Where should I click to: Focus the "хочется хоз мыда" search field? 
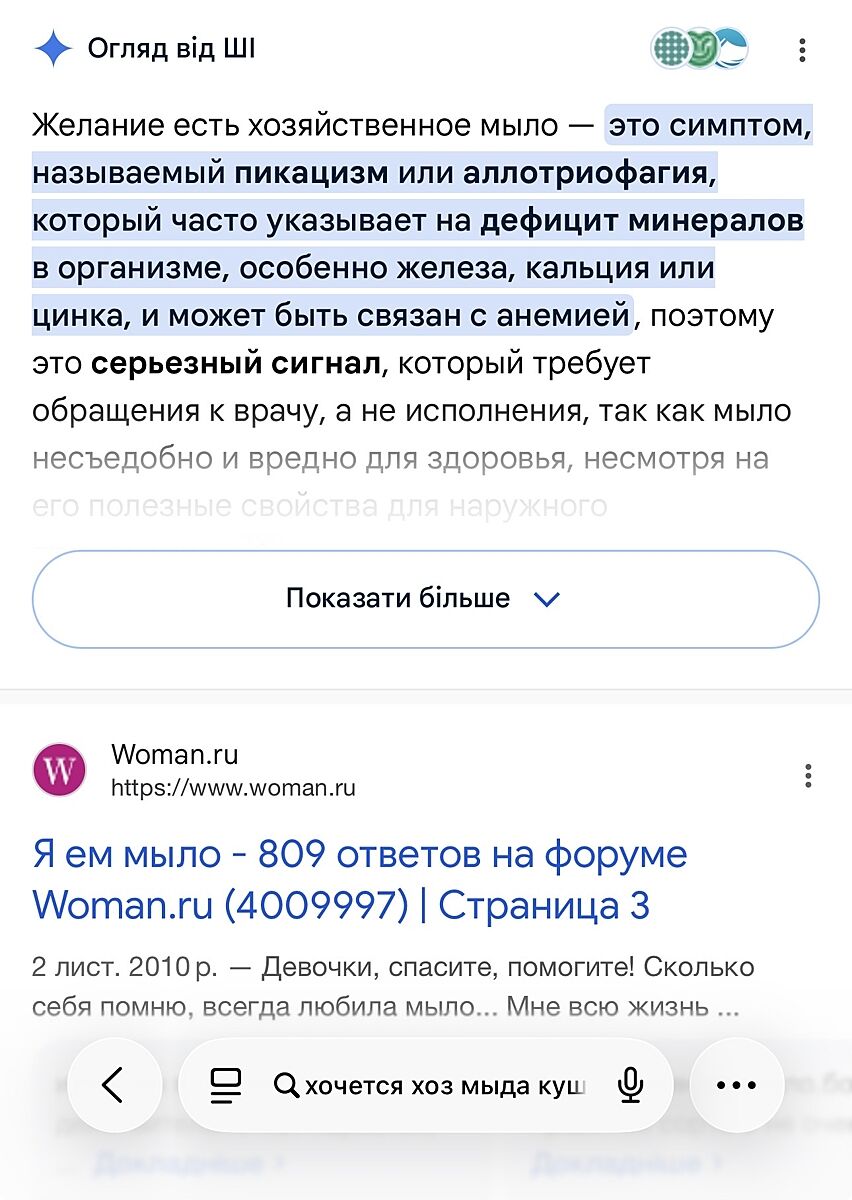[x=445, y=1086]
